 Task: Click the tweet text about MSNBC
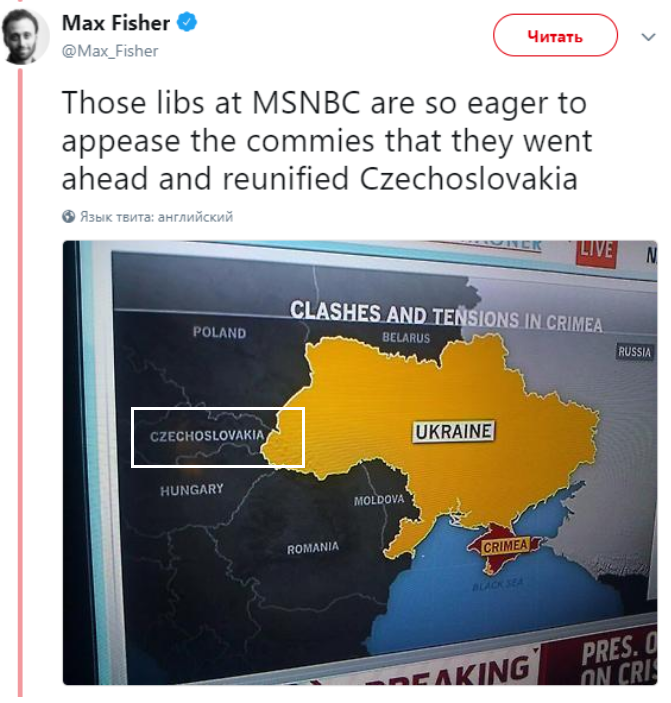pos(326,141)
